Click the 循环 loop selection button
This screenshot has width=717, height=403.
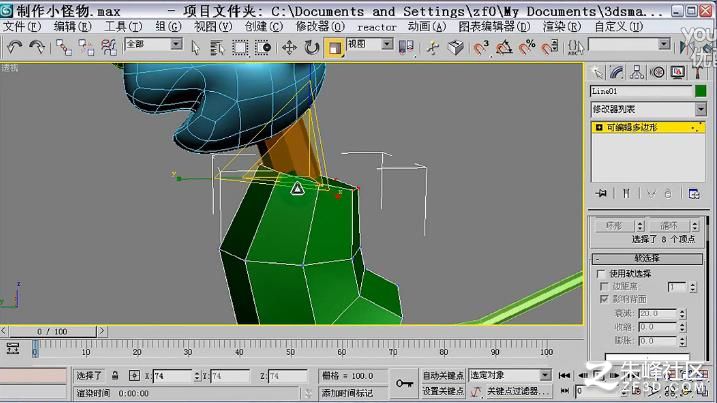669,226
